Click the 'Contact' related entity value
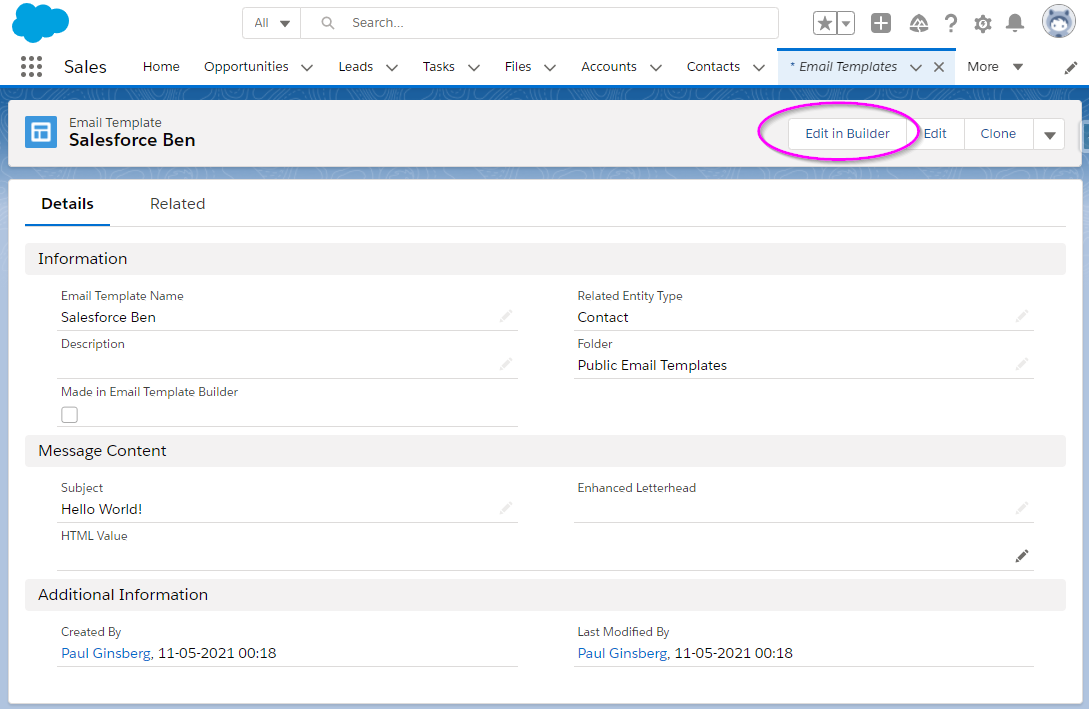 (x=603, y=317)
